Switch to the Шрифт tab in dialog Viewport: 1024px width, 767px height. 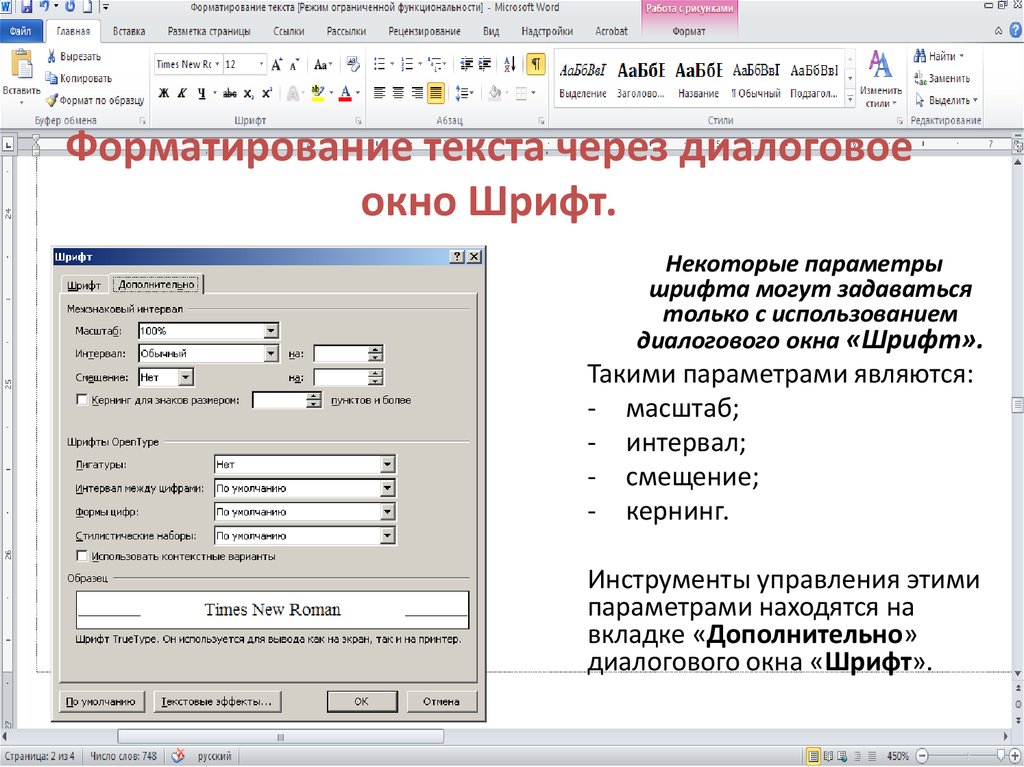point(84,285)
